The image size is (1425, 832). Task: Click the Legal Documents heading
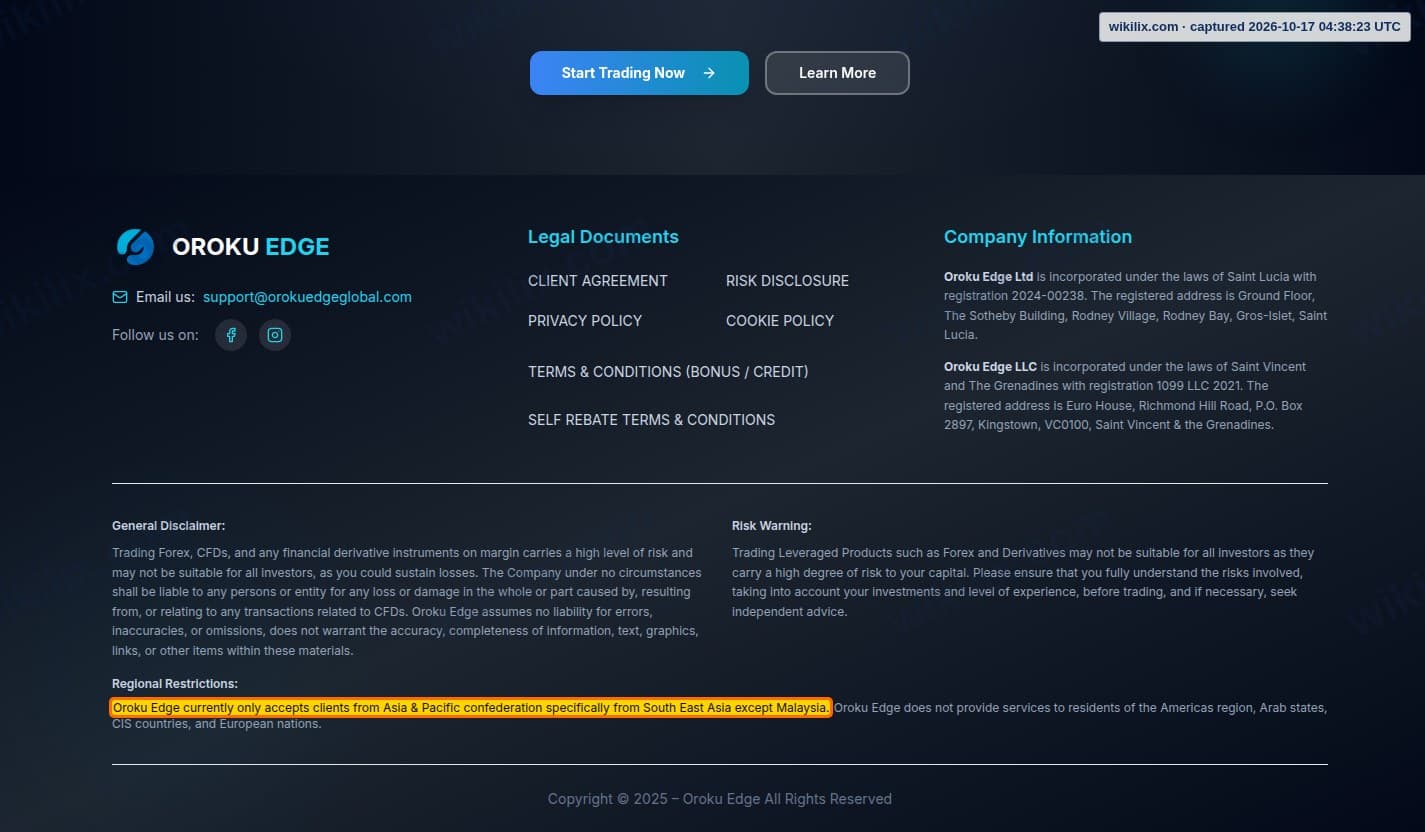click(603, 237)
